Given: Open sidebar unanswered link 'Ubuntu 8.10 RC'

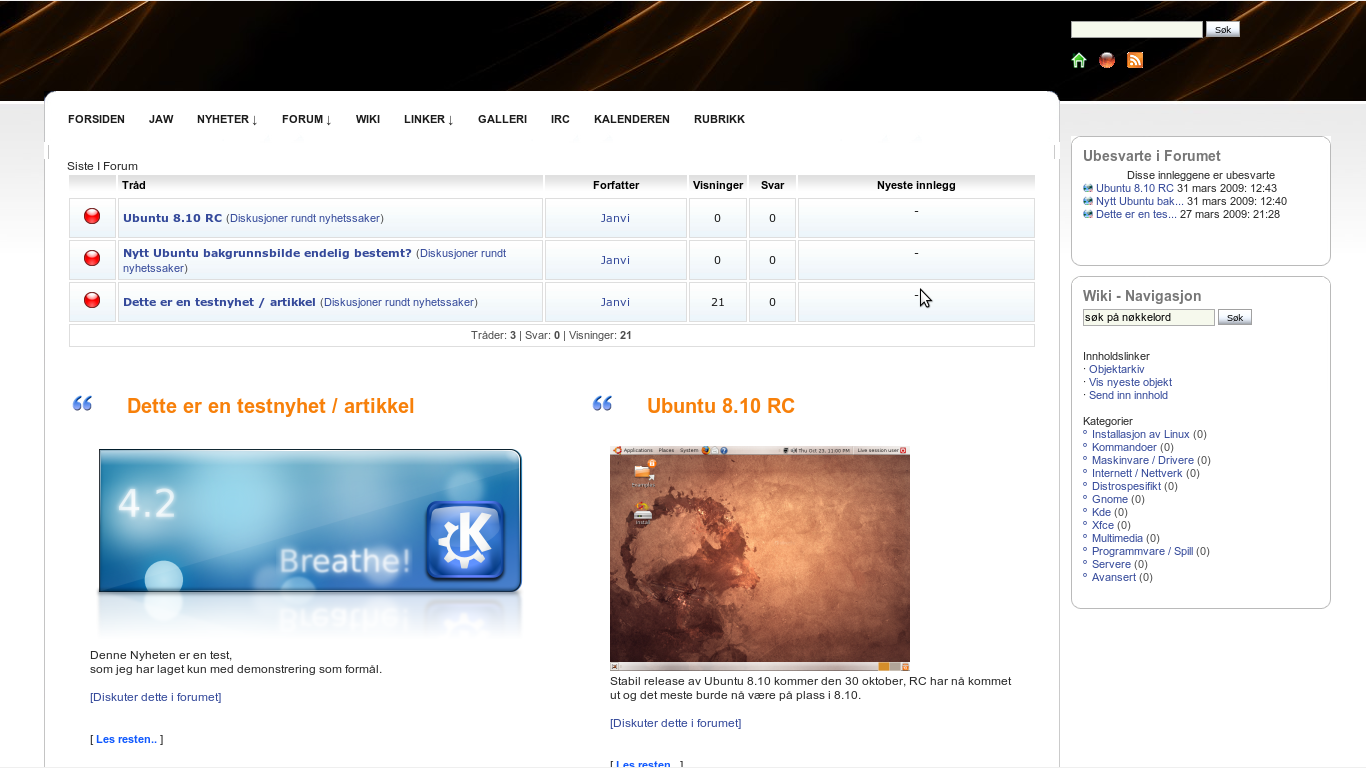Looking at the screenshot, I should click(1135, 188).
